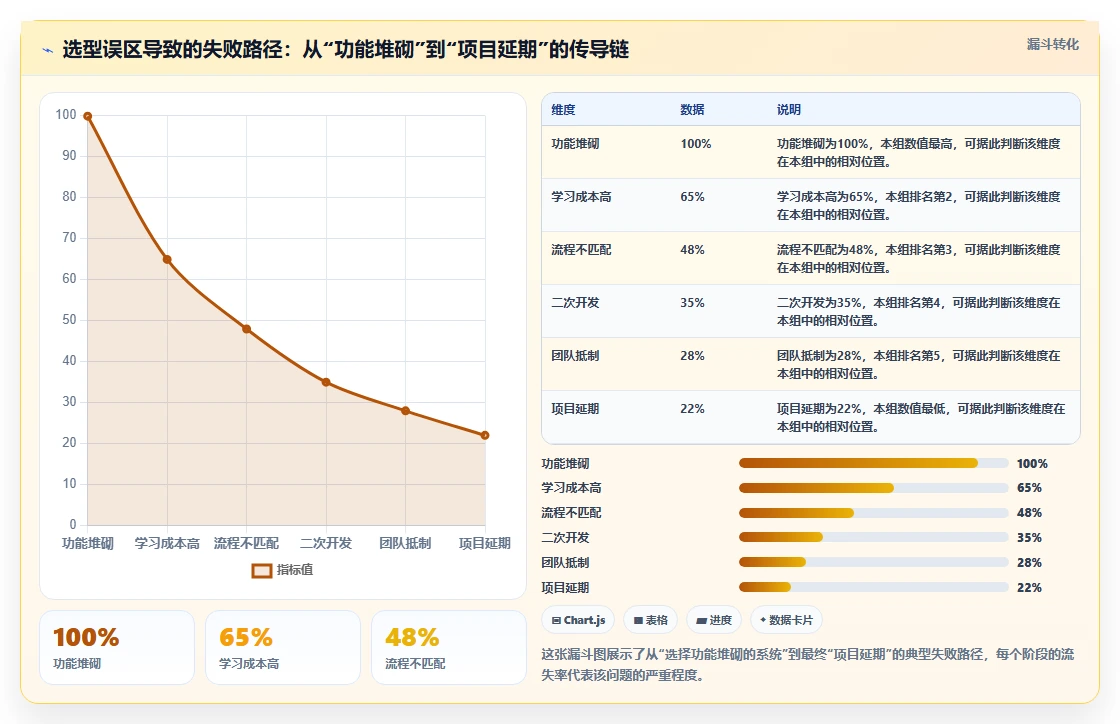Select the 进度 tag
The height and width of the screenshot is (724, 1120).
click(714, 620)
